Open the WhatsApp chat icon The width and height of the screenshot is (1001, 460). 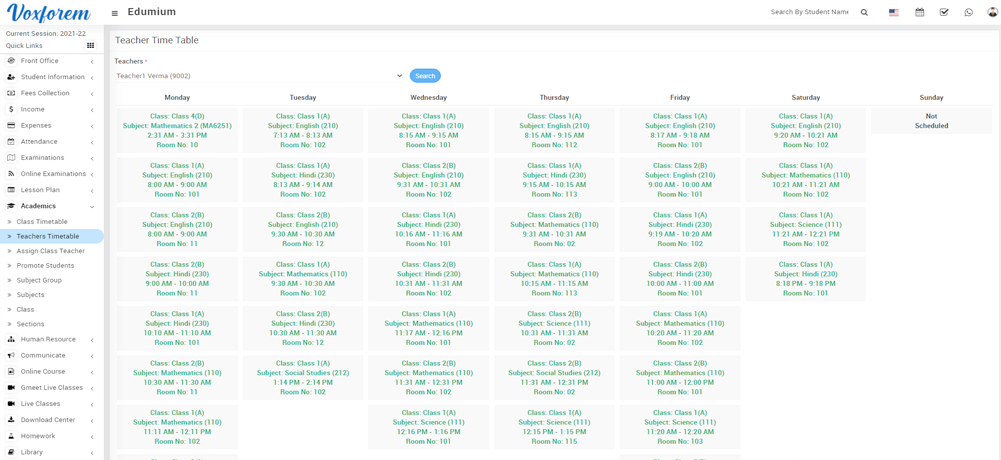pyautogui.click(x=968, y=13)
